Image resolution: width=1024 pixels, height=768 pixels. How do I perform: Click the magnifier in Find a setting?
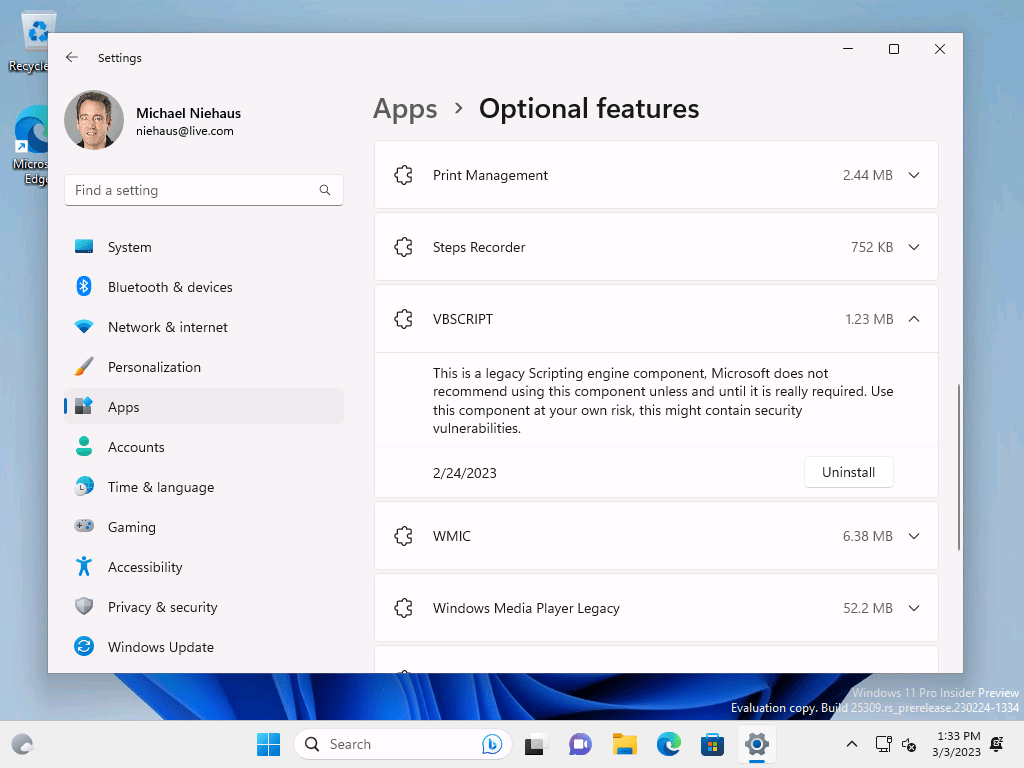pos(325,189)
